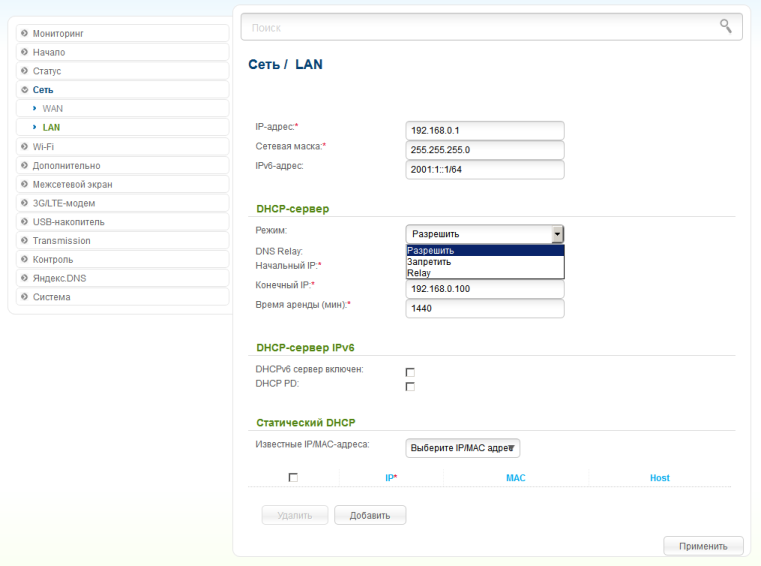The image size is (761, 566).
Task: Click bullet icon next to Начало
Action: (x=24, y=52)
